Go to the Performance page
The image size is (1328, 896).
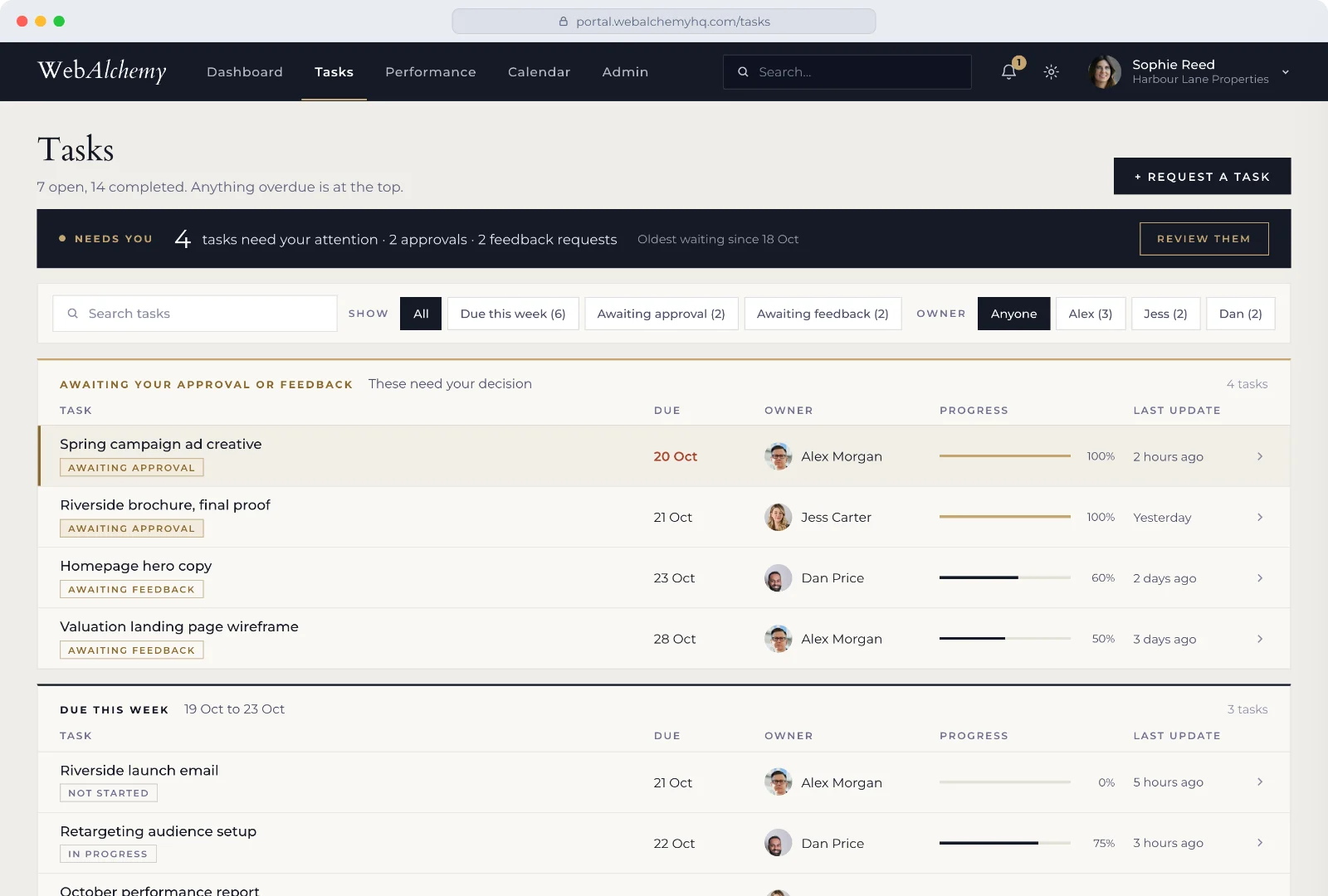[431, 72]
